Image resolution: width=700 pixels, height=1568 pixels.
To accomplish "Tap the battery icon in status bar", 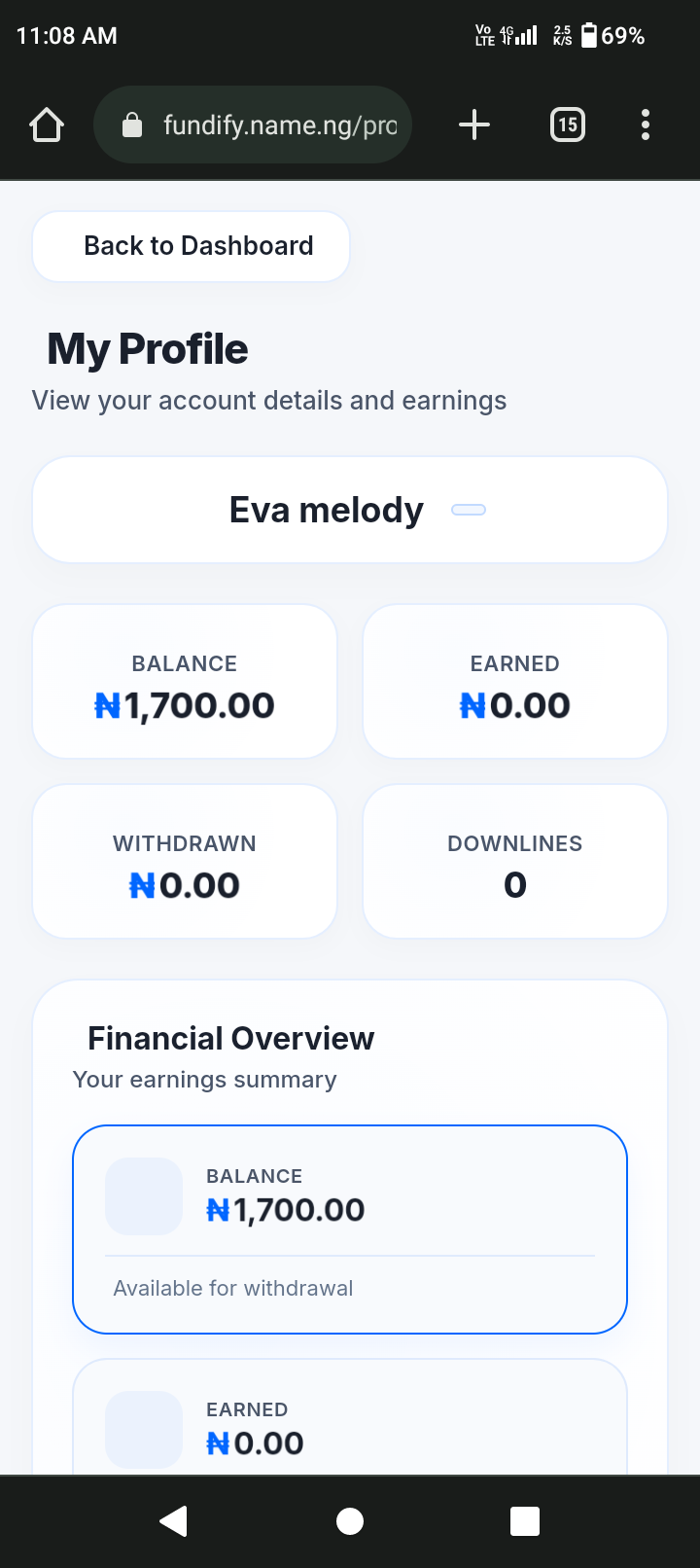I will click(589, 36).
